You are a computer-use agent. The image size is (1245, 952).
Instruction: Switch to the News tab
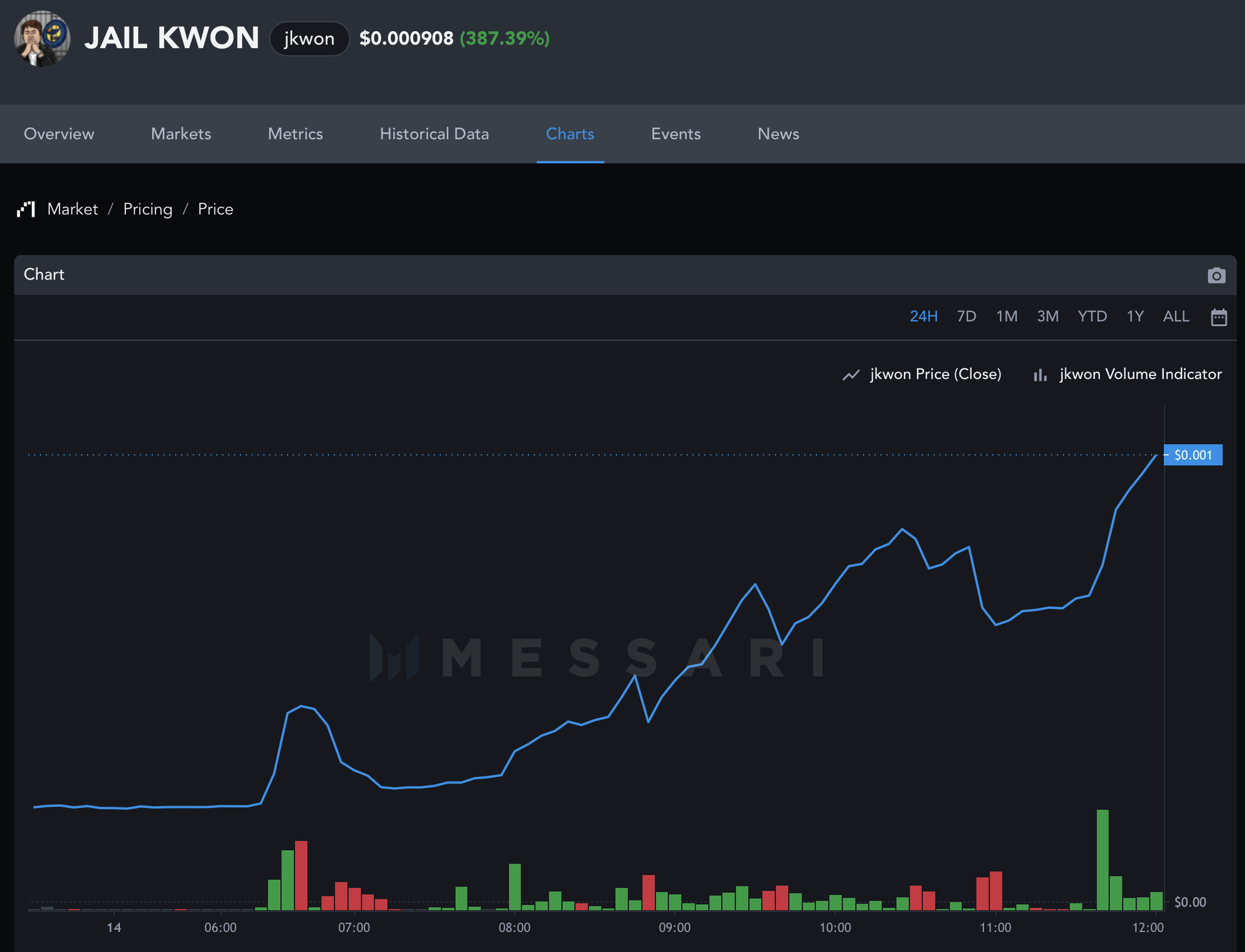[778, 134]
